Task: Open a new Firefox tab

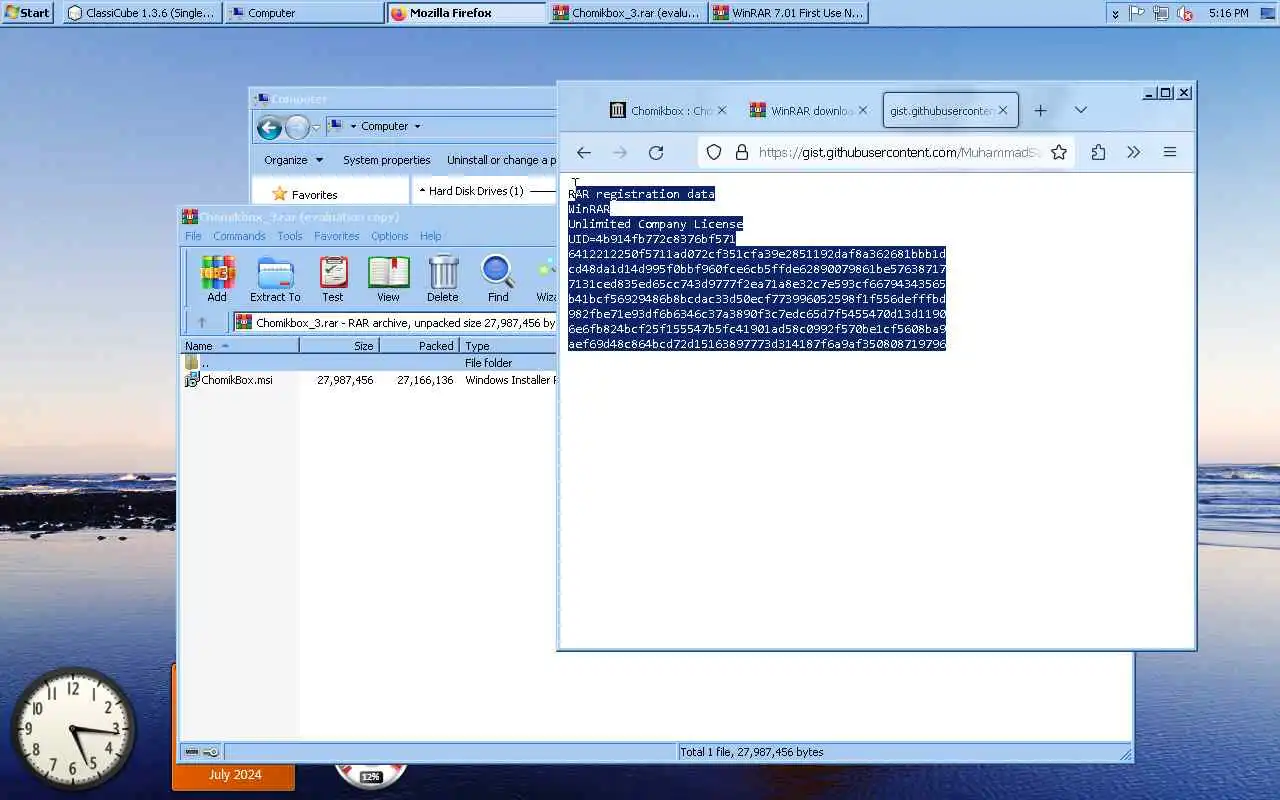Action: (1040, 110)
